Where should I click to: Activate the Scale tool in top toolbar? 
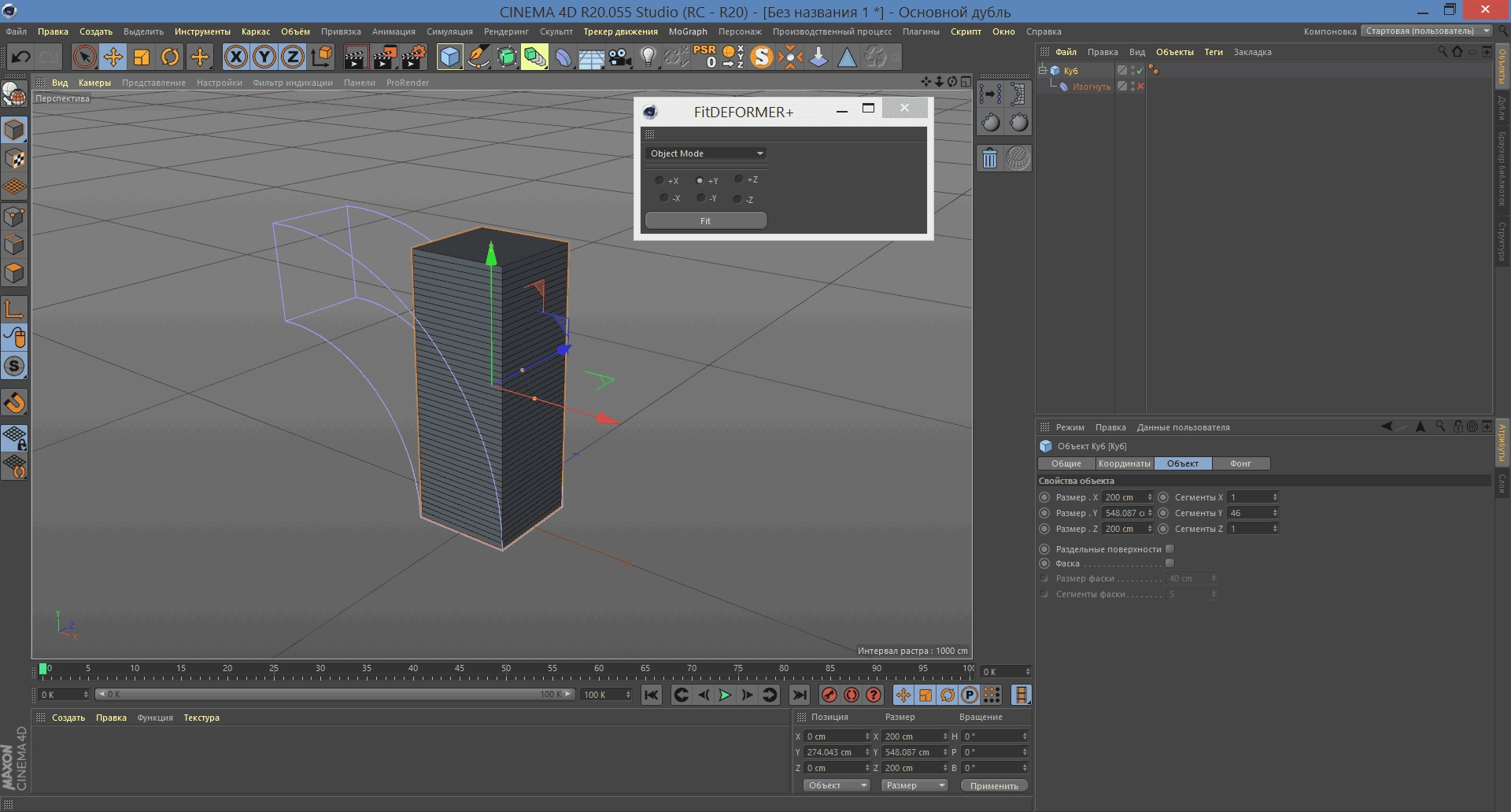click(x=142, y=57)
